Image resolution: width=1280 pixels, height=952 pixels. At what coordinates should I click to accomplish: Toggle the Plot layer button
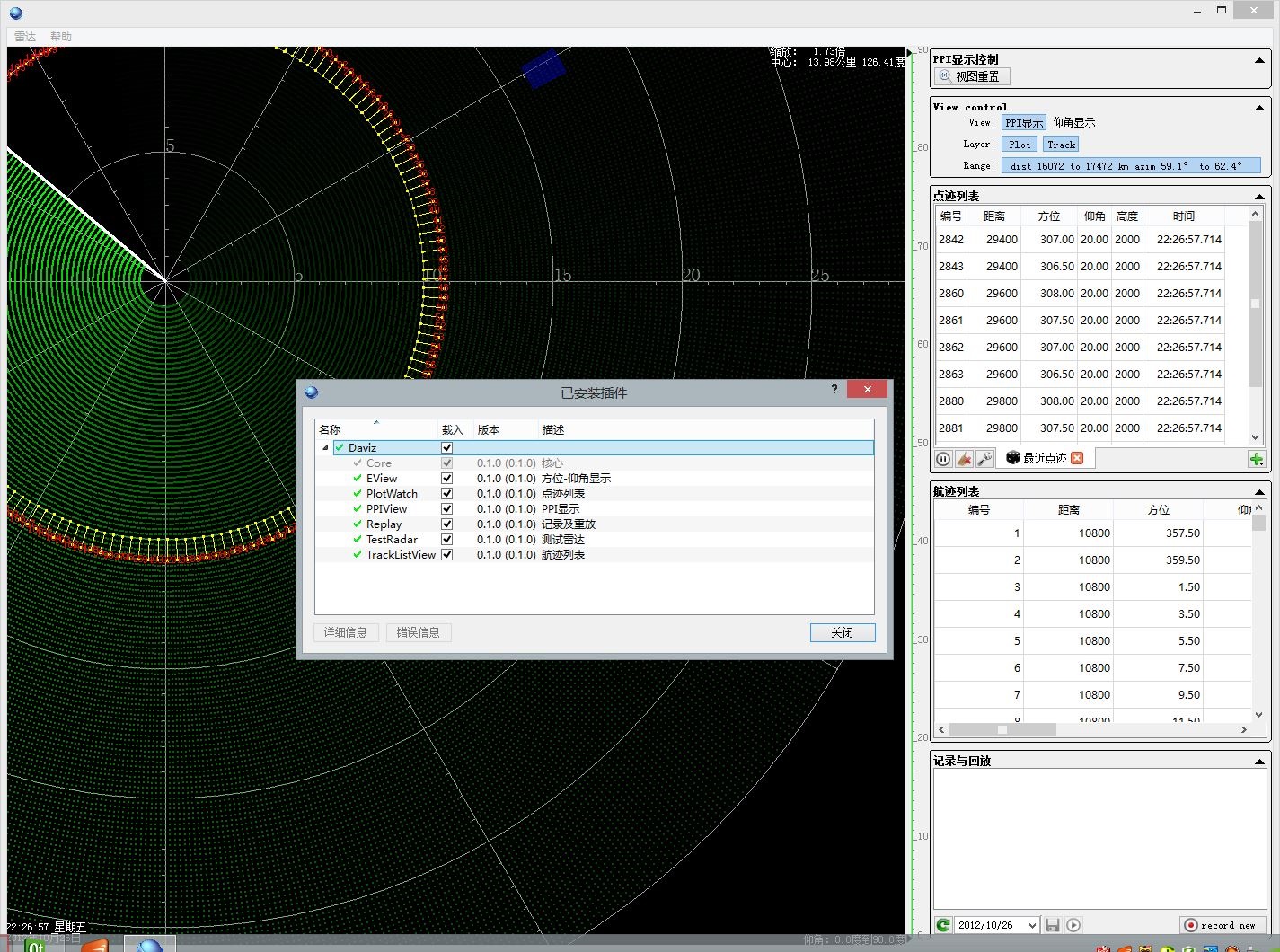tap(1020, 145)
